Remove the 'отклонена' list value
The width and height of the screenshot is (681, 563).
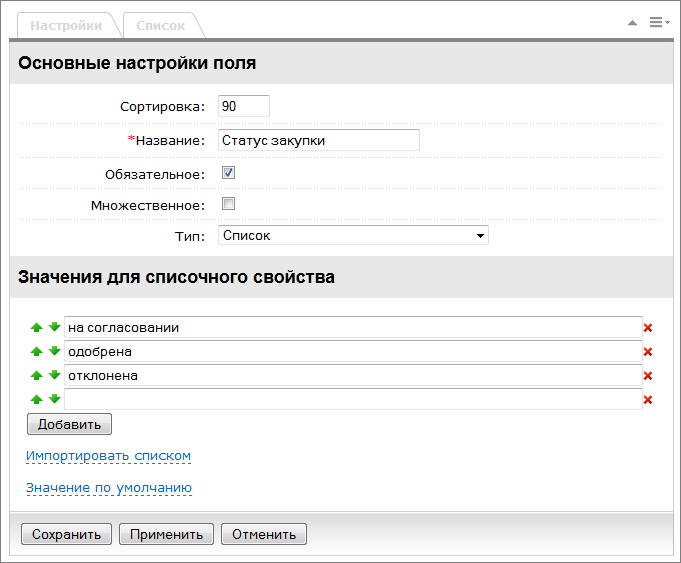[648, 376]
